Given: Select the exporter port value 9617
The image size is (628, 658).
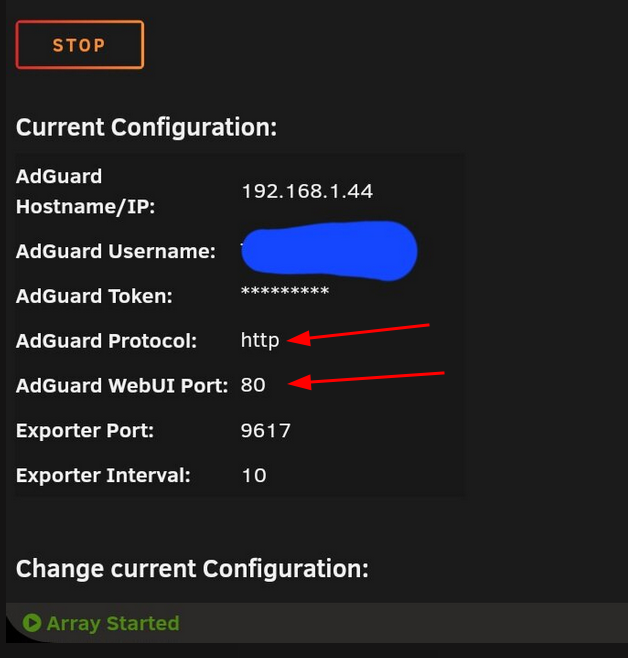Looking at the screenshot, I should [266, 431].
